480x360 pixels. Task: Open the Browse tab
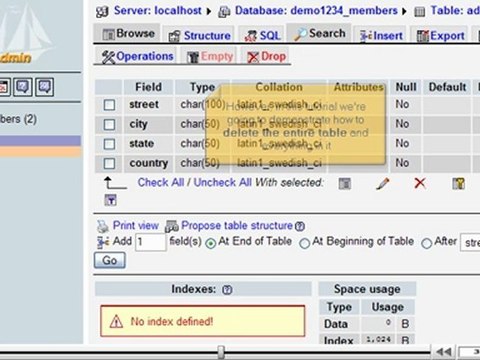128,34
